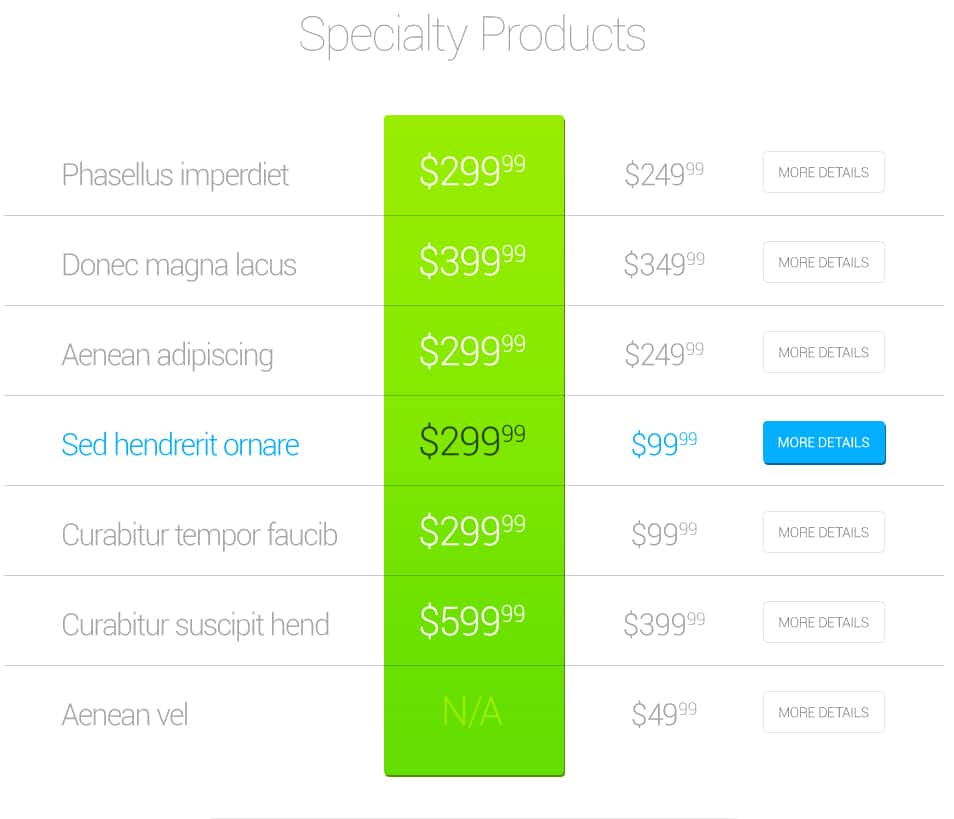Click MORE DETAILS for Aenean vel

pos(823,712)
